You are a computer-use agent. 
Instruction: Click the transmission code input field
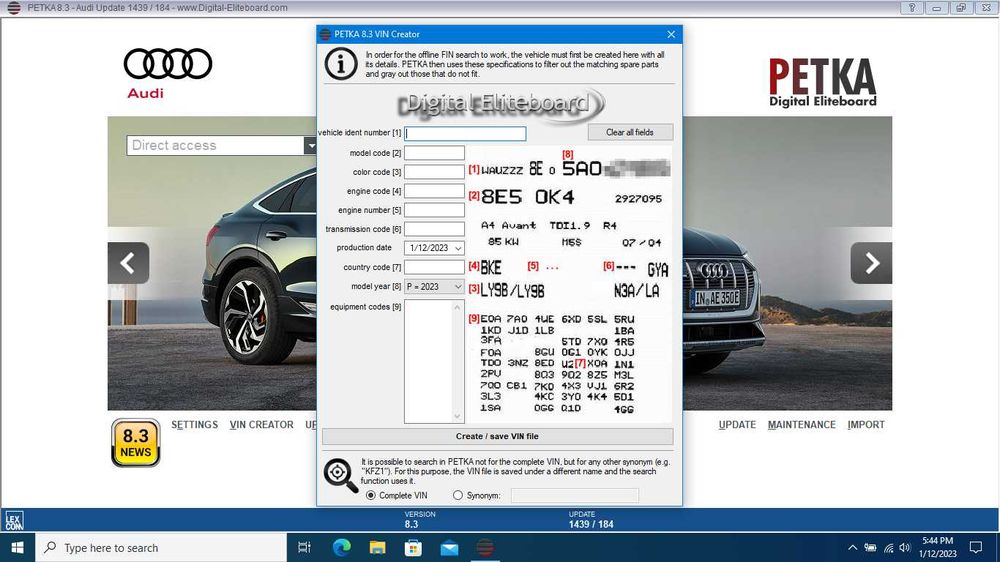(x=434, y=229)
